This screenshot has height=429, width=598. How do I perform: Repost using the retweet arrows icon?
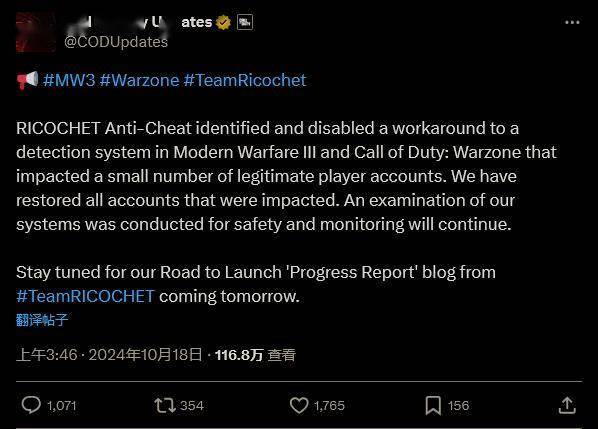point(165,405)
